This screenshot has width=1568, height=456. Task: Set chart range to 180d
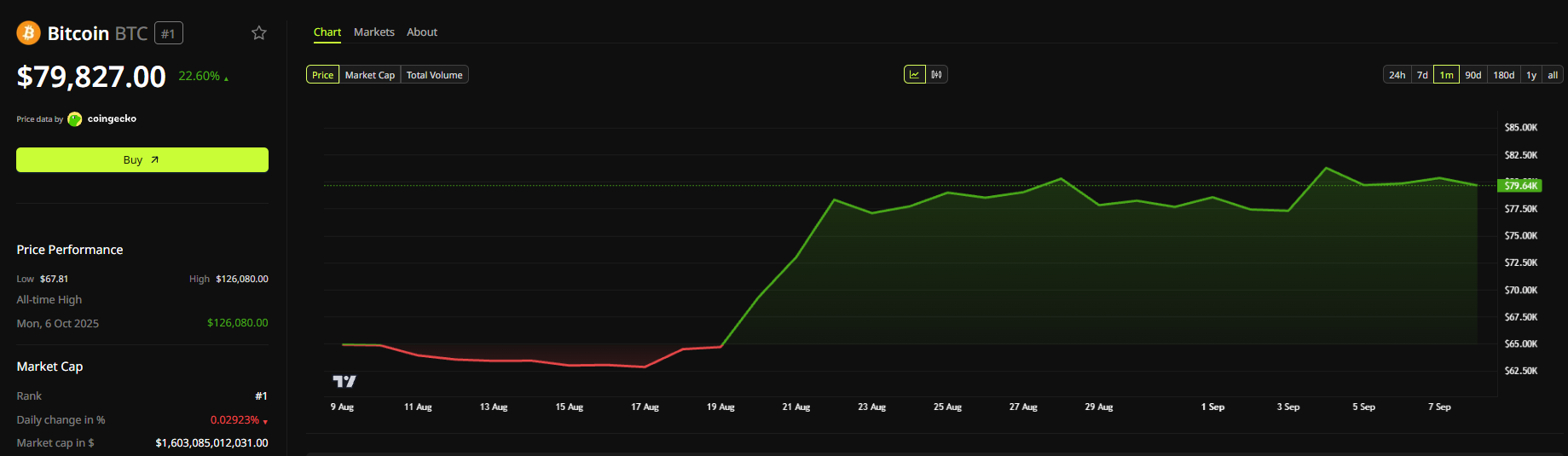[x=1504, y=75]
